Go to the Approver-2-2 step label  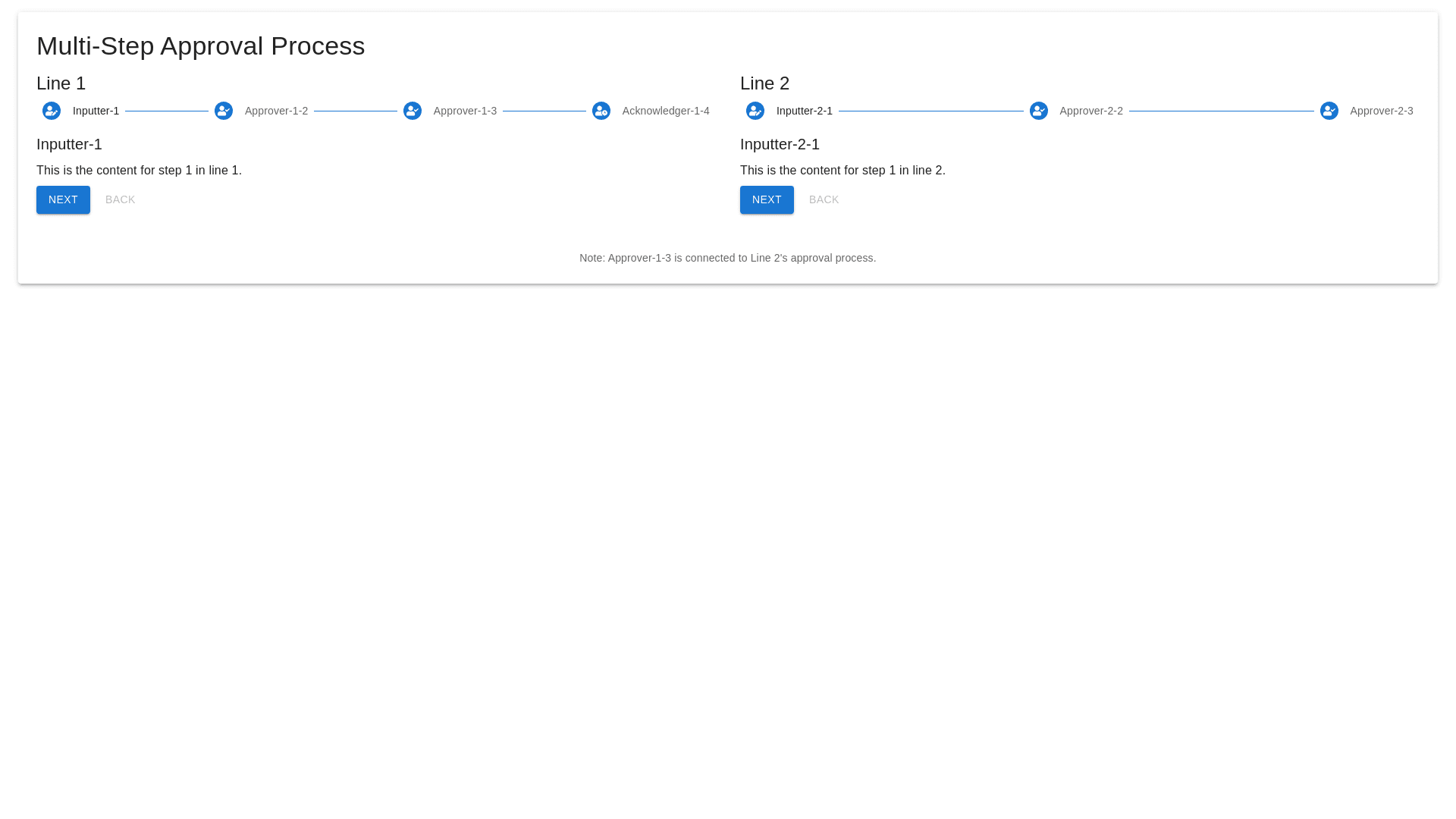(x=1090, y=111)
